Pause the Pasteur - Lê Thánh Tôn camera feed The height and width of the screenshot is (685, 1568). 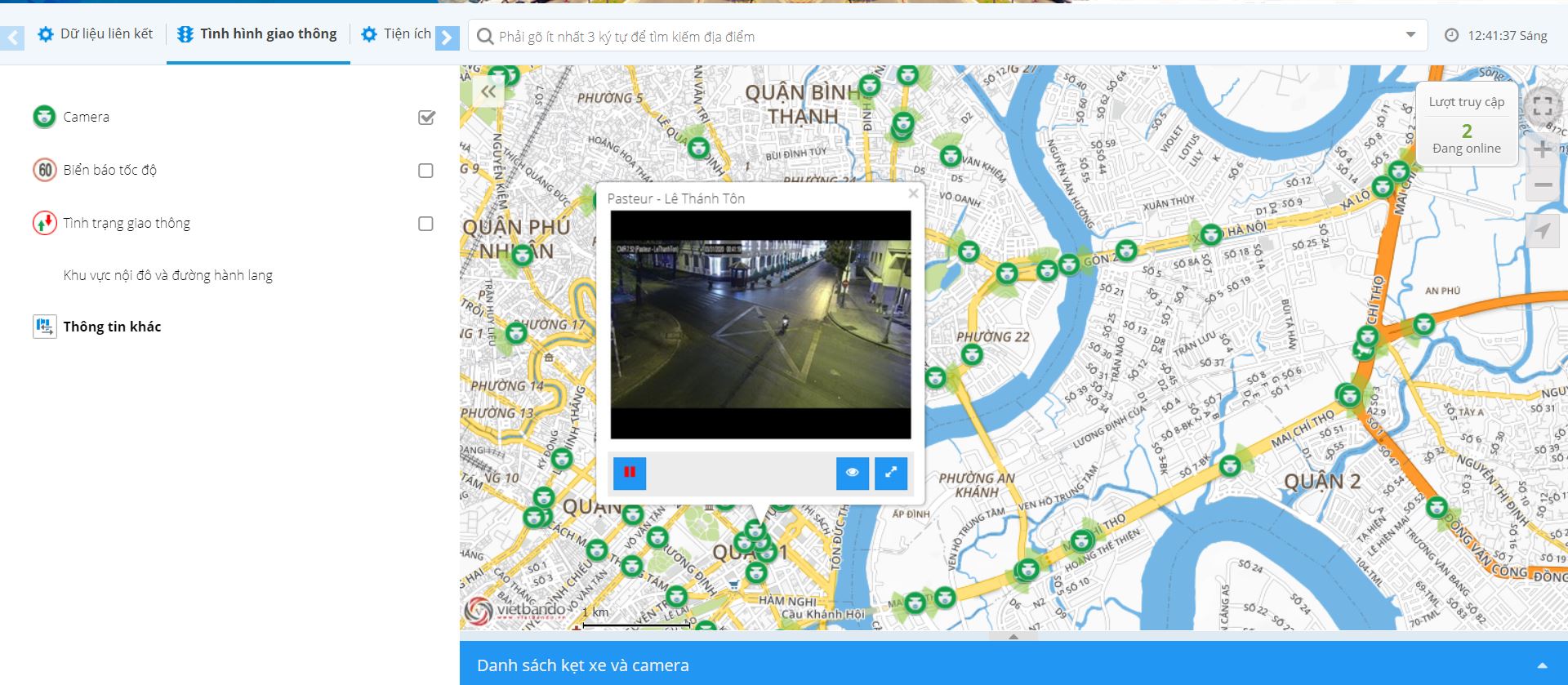pos(630,473)
